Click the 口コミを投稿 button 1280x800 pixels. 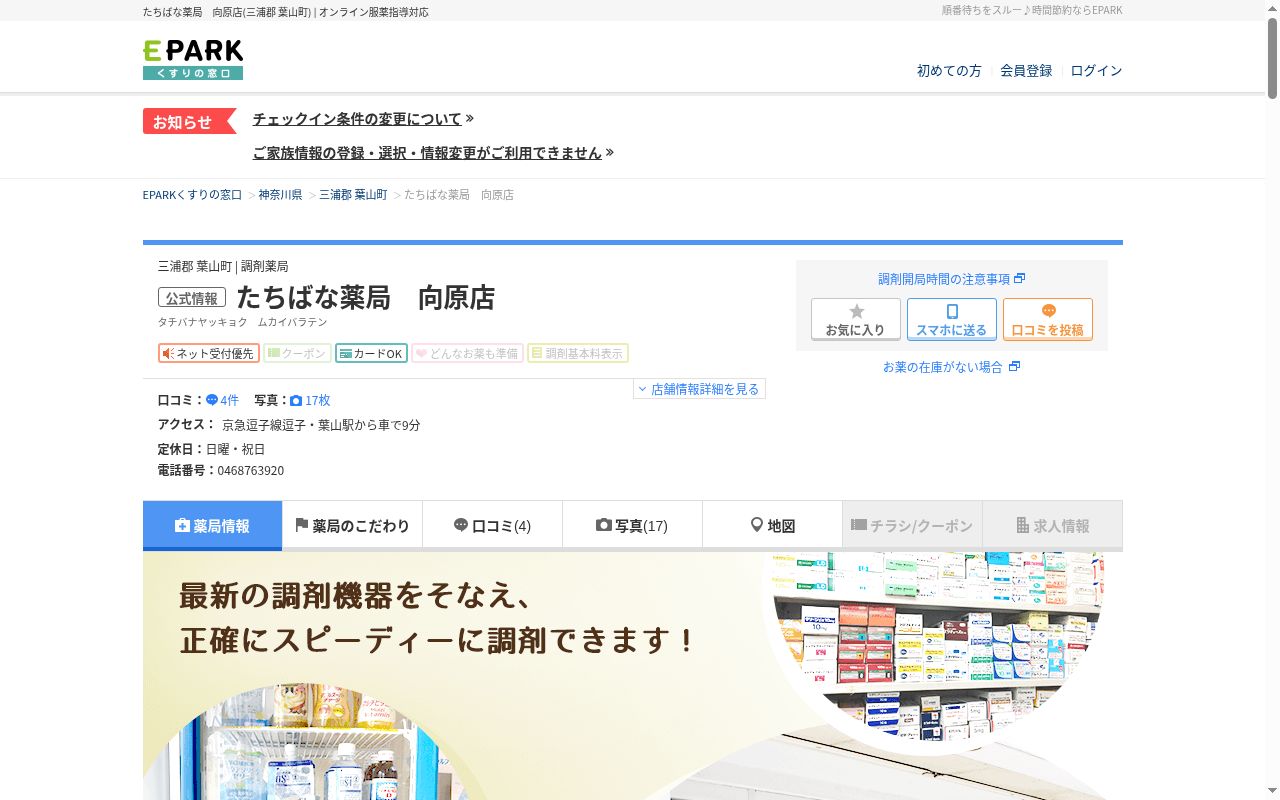click(1048, 319)
